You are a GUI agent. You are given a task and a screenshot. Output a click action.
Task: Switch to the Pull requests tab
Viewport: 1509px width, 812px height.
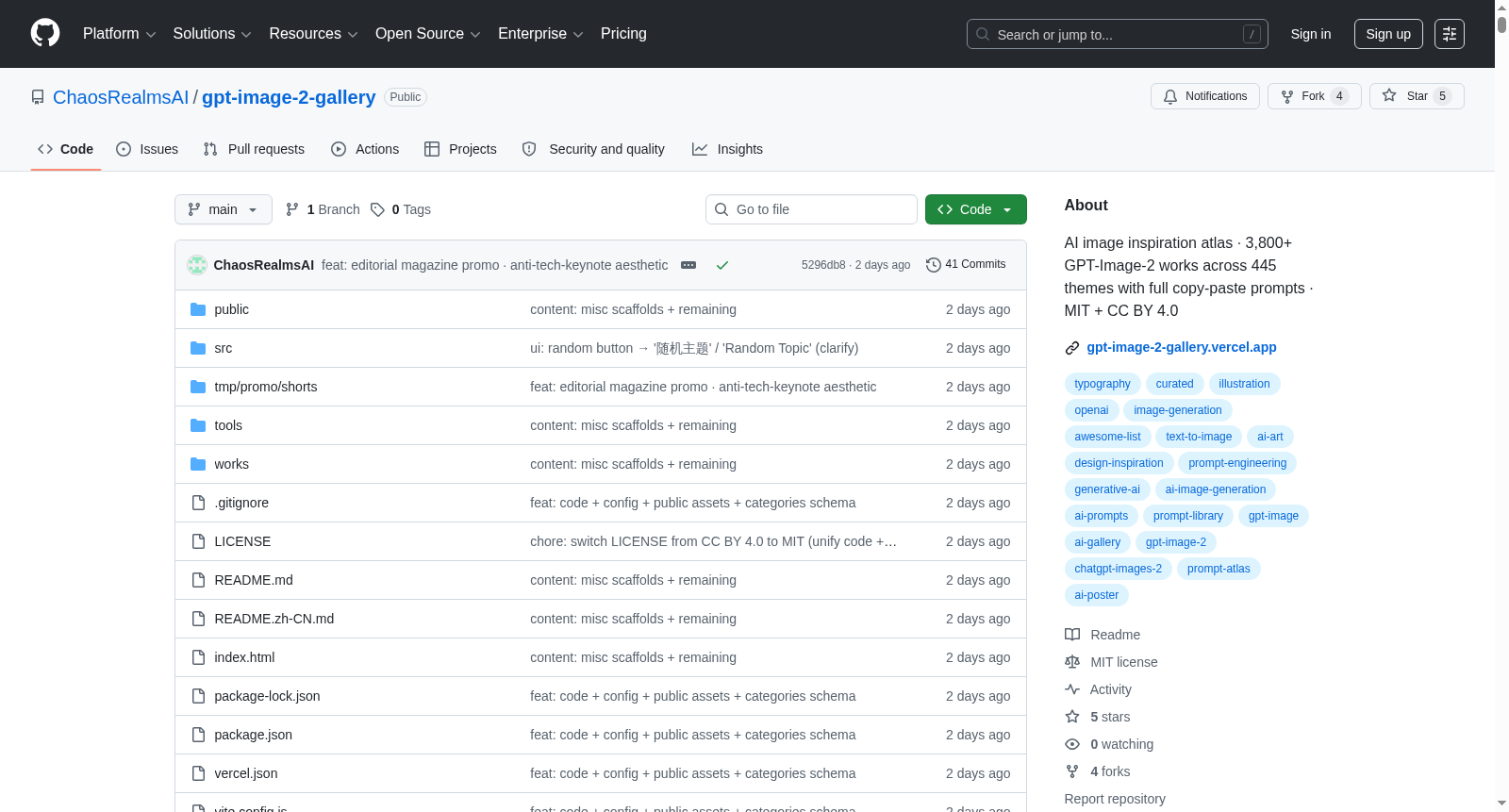coord(254,149)
